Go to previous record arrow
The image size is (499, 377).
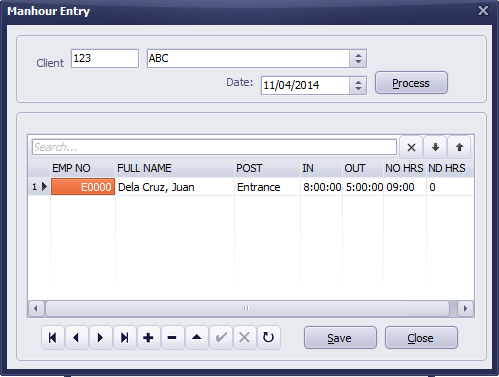[x=77, y=338]
